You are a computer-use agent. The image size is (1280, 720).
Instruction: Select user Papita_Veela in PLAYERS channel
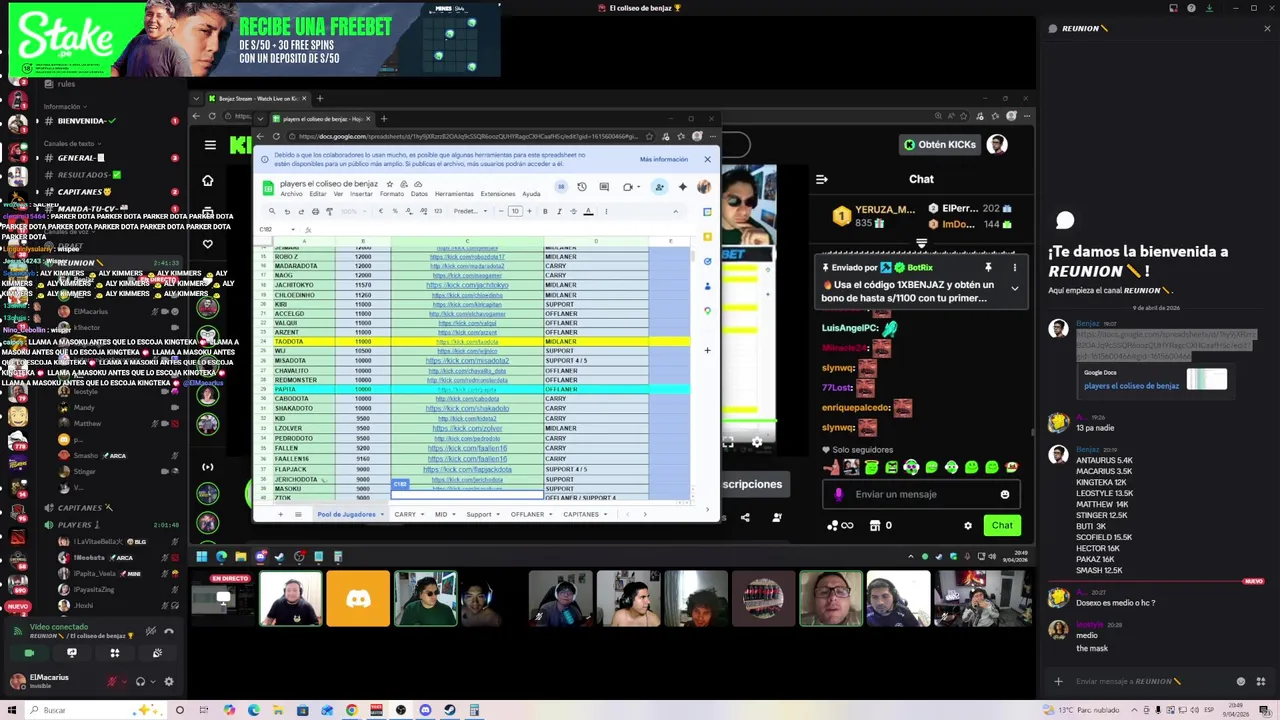pos(93,574)
